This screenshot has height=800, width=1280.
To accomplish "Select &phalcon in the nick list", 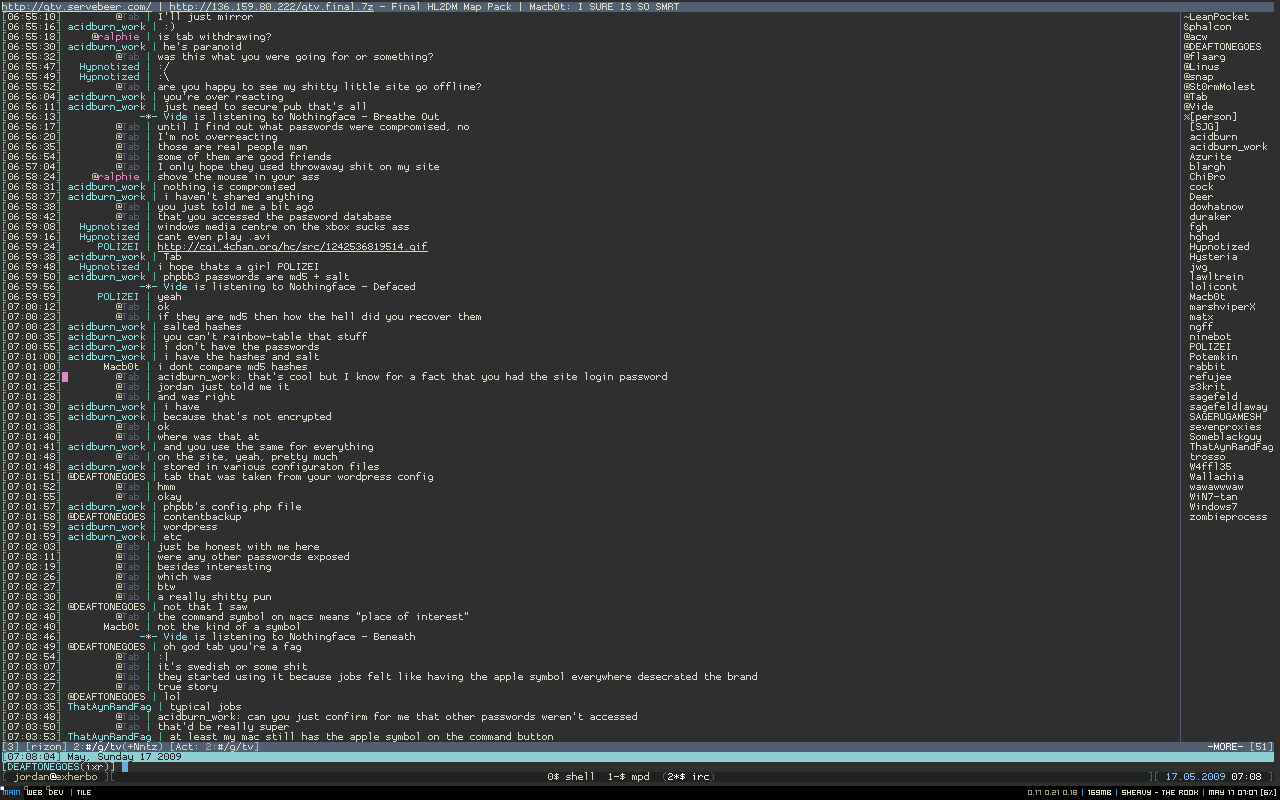I will [x=1207, y=27].
